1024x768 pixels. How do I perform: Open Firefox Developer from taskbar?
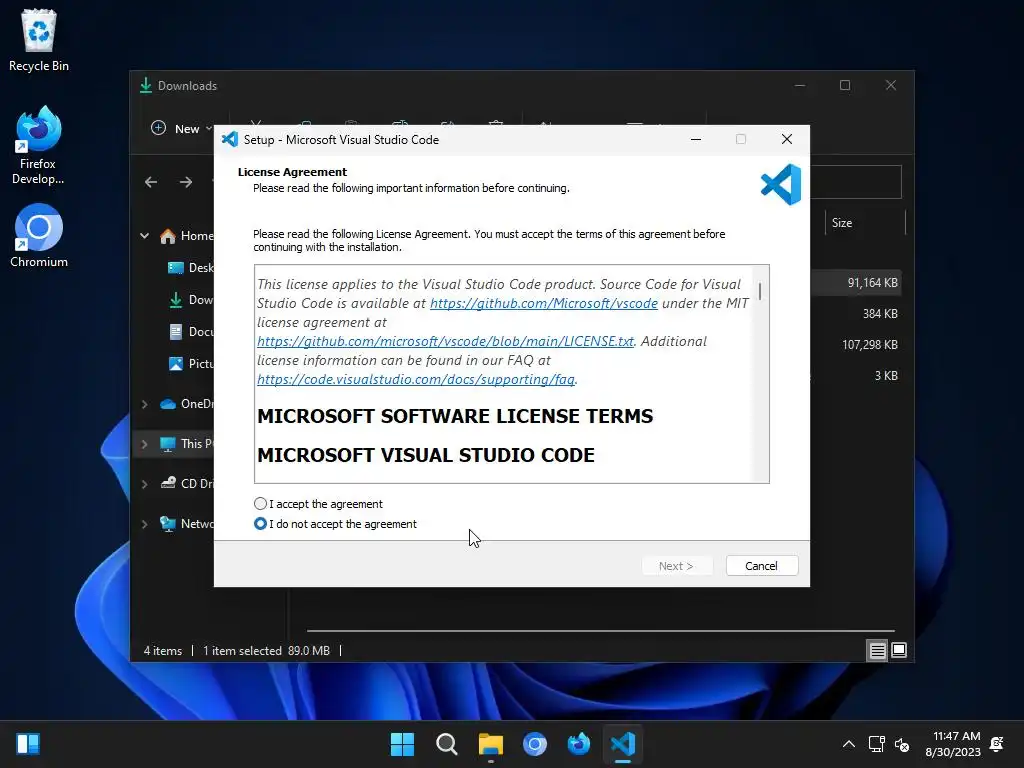[579, 744]
